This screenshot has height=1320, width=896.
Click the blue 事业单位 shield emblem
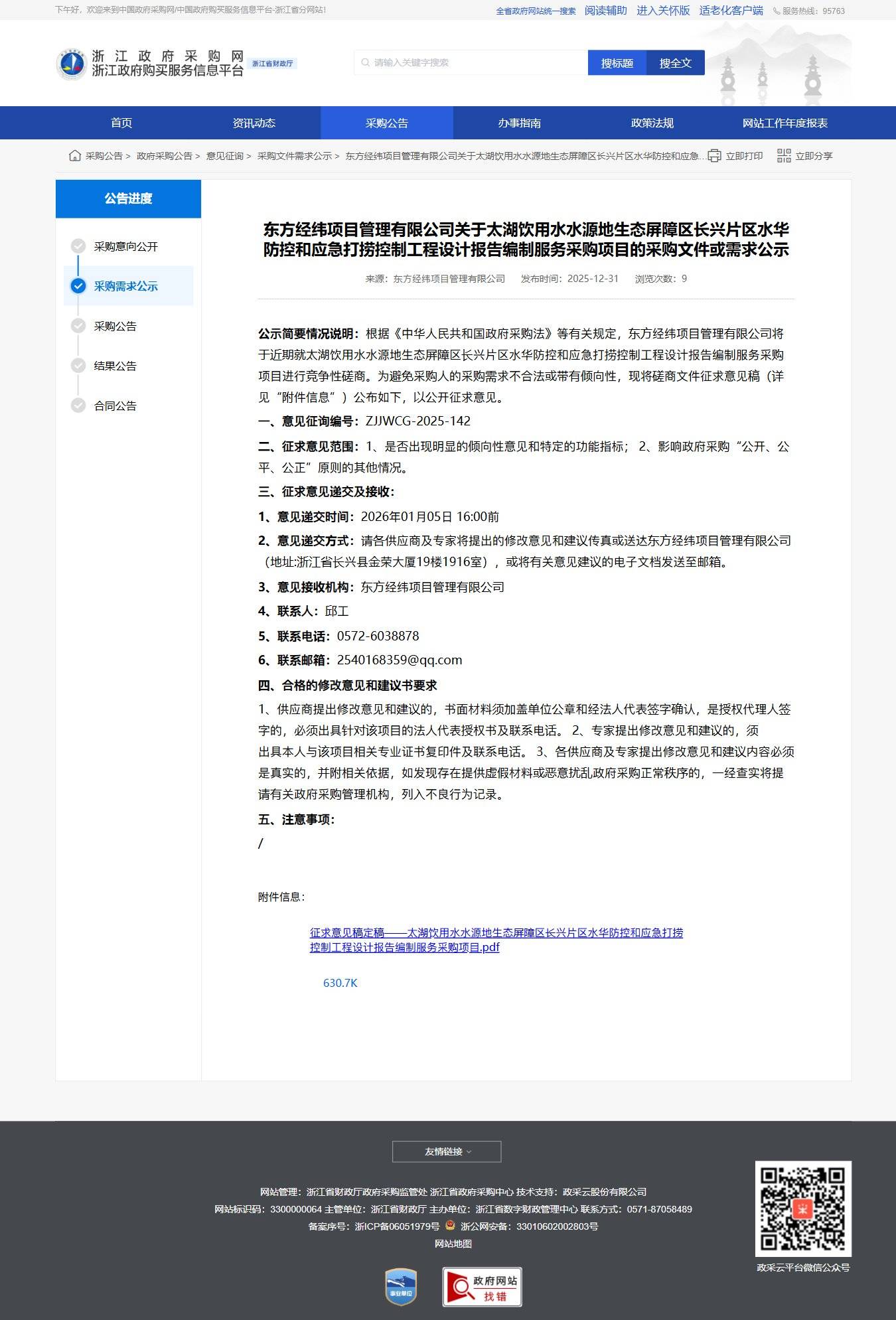click(401, 1287)
